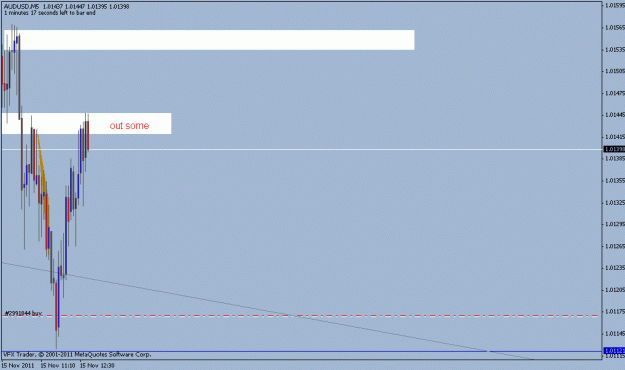Click the 1.01355 price axis label
Screen dimensions: 625x370
click(x=615, y=181)
